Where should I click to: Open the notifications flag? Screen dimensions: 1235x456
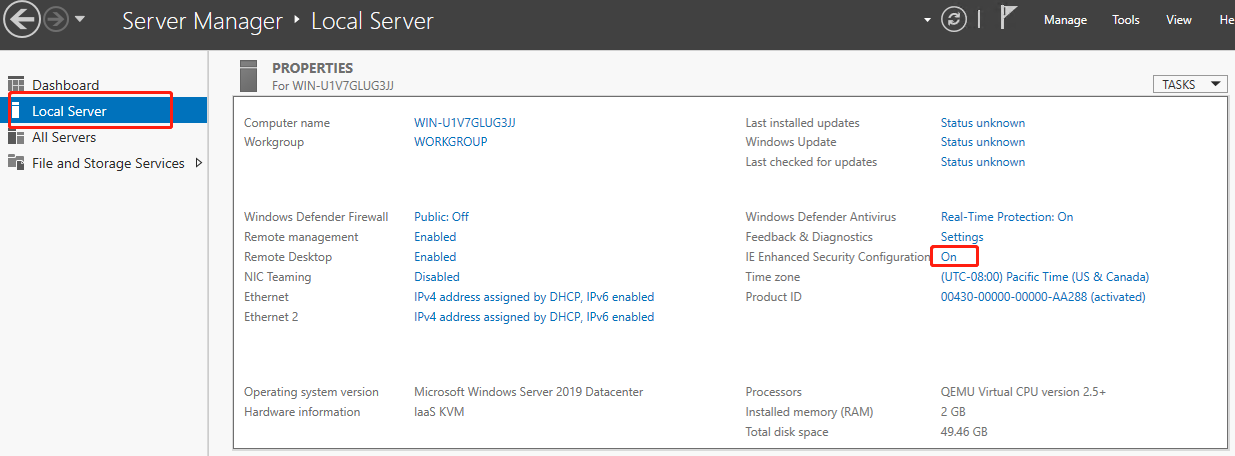1008,19
